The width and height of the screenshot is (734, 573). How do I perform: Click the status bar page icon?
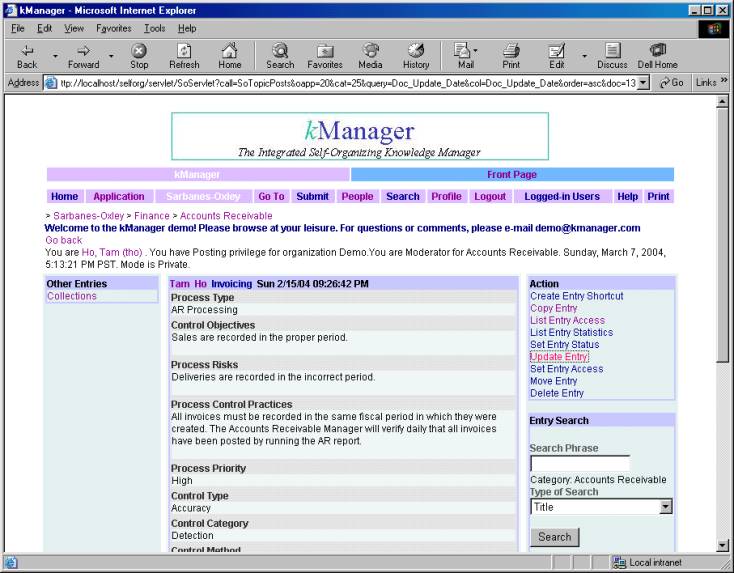coord(10,562)
